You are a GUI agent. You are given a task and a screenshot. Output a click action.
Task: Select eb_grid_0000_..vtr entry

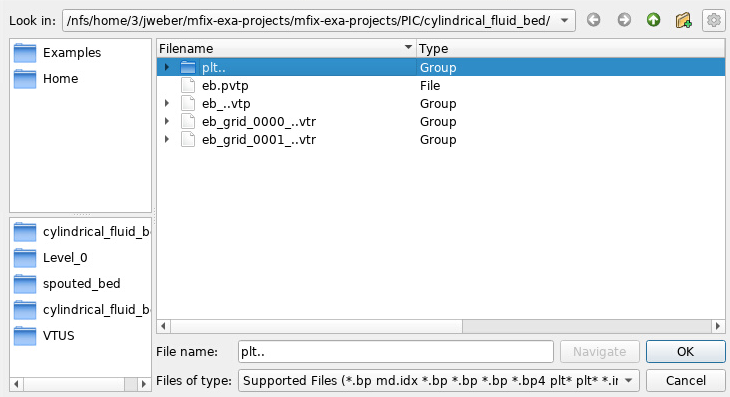pyautogui.click(x=259, y=121)
